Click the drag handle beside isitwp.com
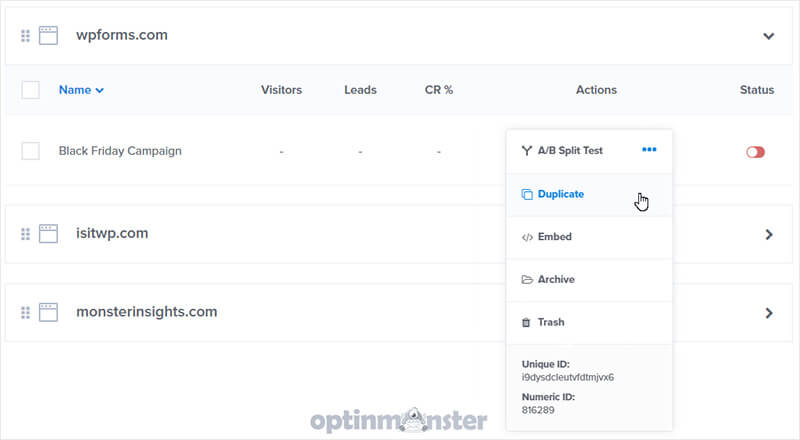The width and height of the screenshot is (800, 440). pyautogui.click(x=26, y=234)
